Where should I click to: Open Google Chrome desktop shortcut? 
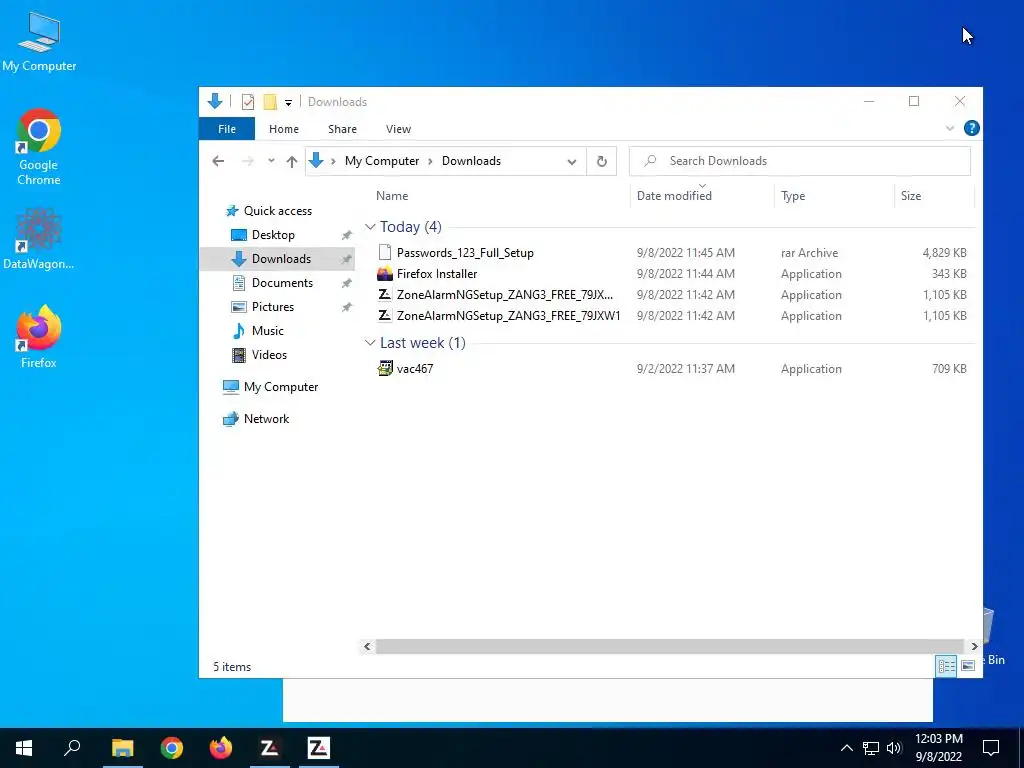pyautogui.click(x=39, y=148)
